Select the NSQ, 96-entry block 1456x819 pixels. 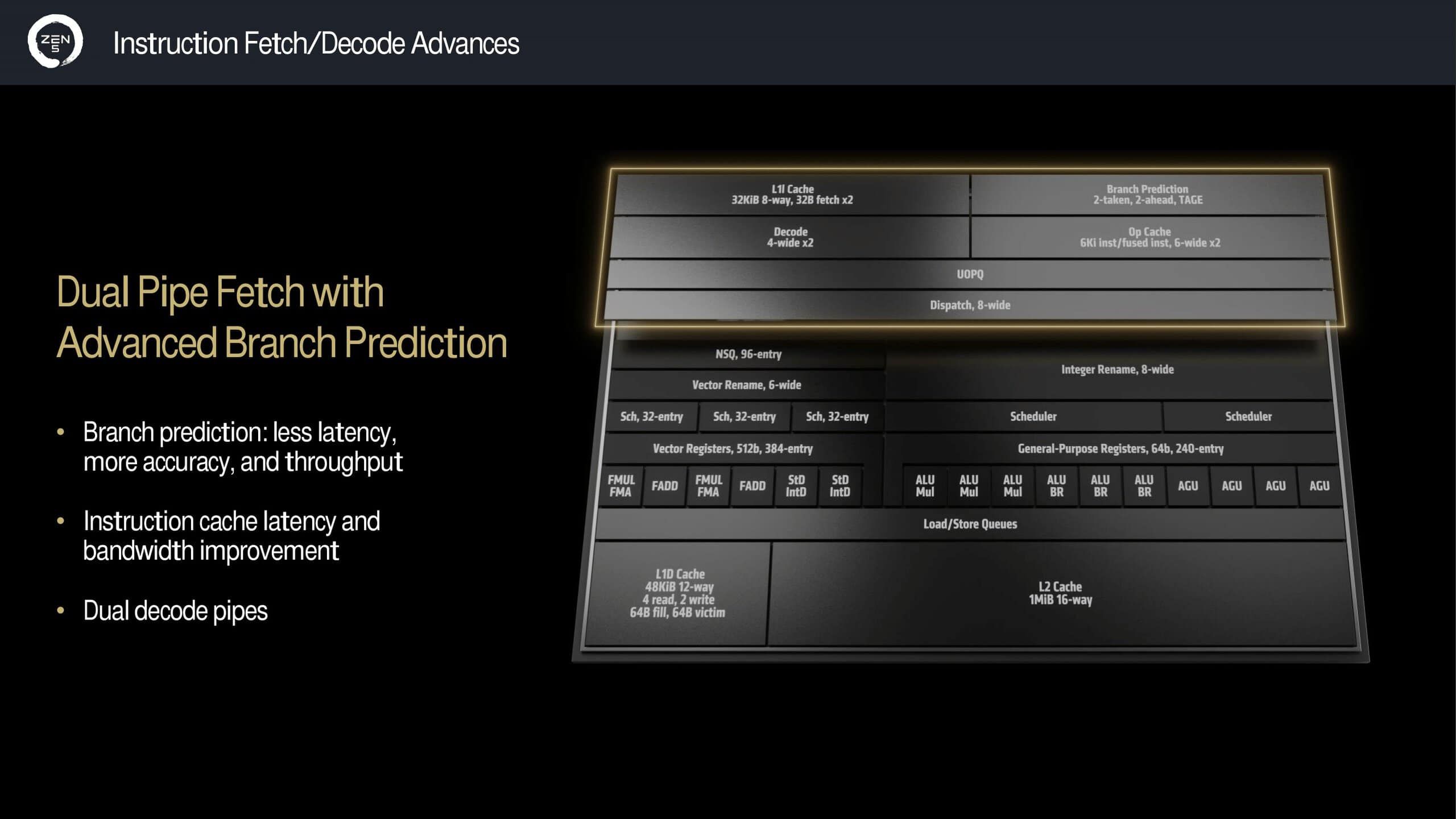coord(748,354)
